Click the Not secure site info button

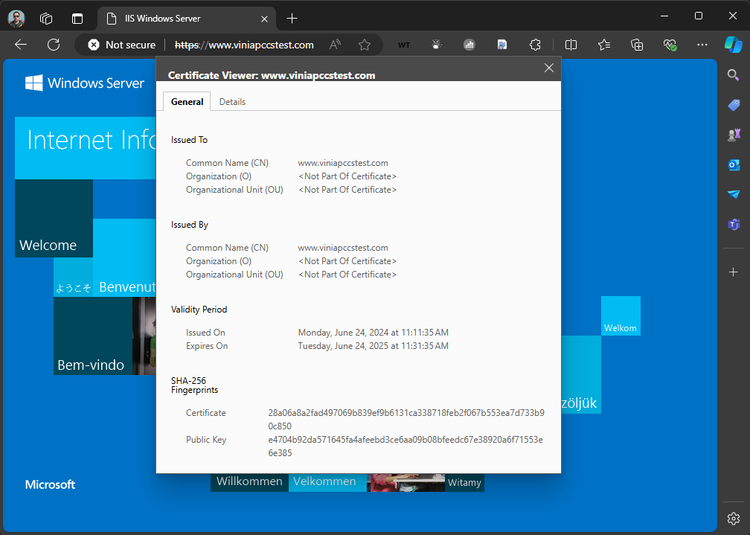point(121,45)
